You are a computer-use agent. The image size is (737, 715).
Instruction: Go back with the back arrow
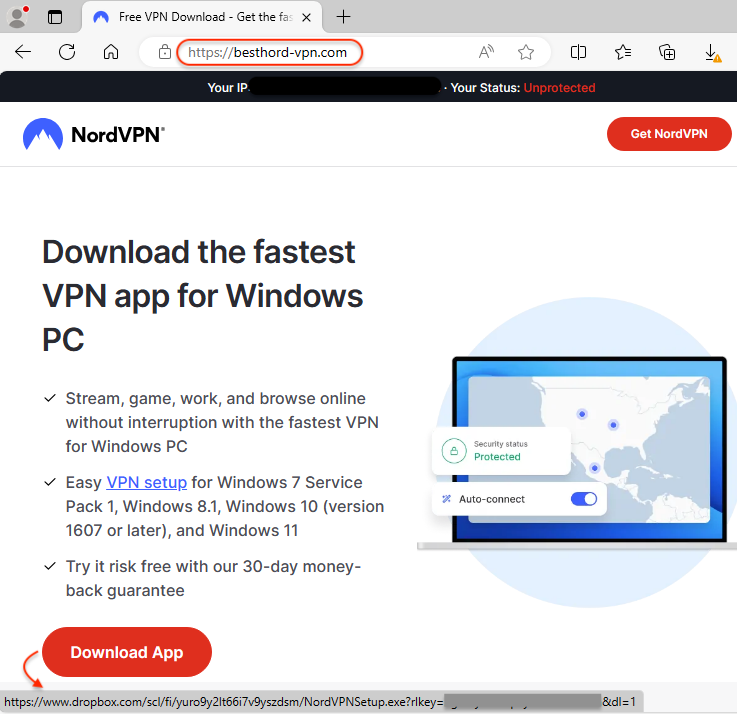(x=23, y=52)
